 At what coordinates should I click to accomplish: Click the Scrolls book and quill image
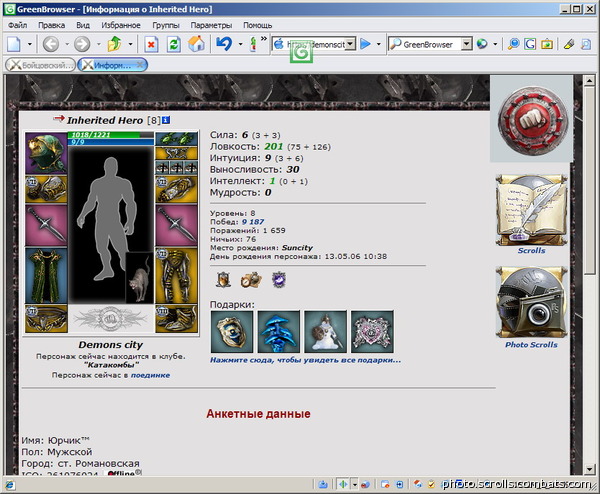pos(531,210)
